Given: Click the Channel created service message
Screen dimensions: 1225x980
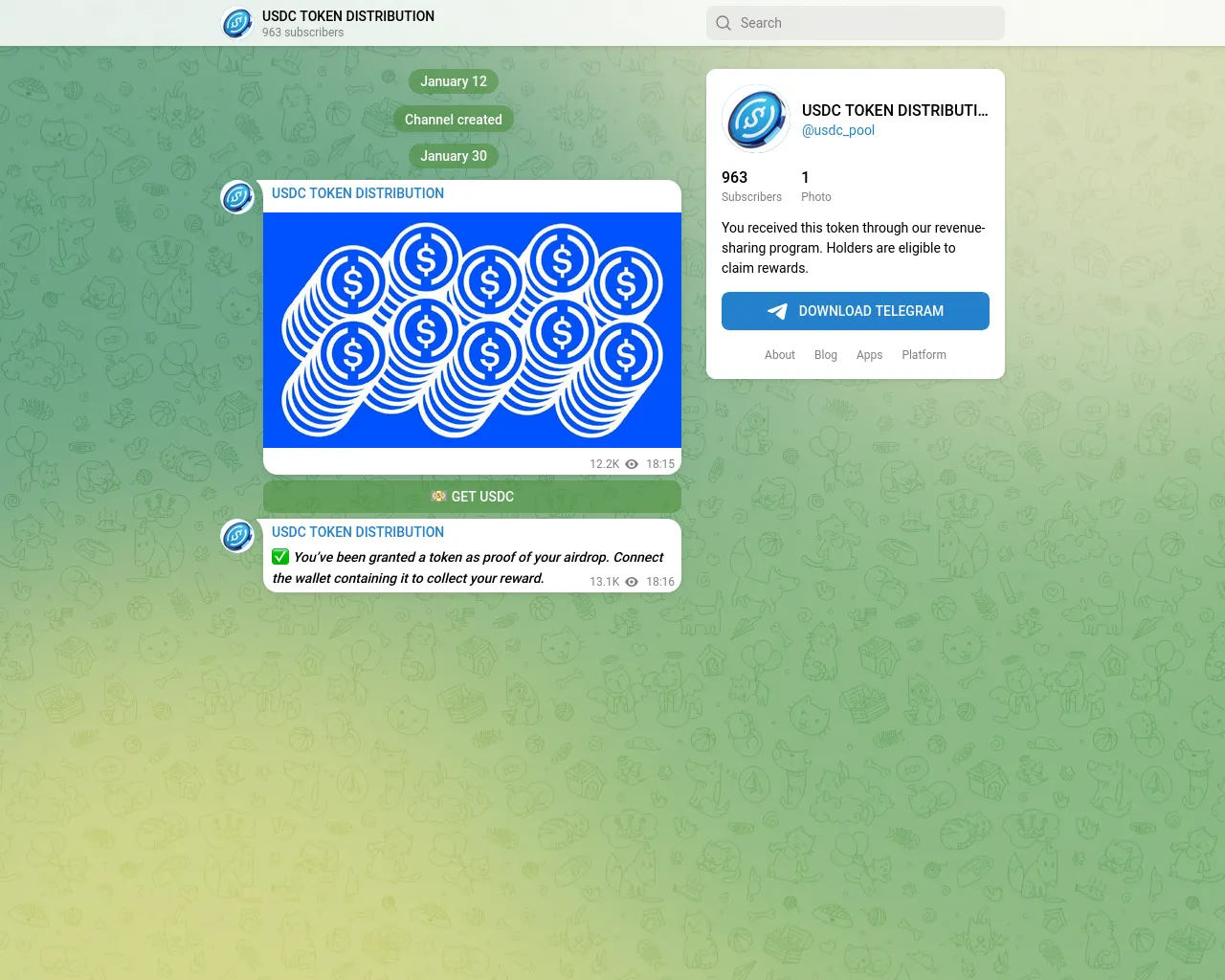Looking at the screenshot, I should [x=454, y=120].
